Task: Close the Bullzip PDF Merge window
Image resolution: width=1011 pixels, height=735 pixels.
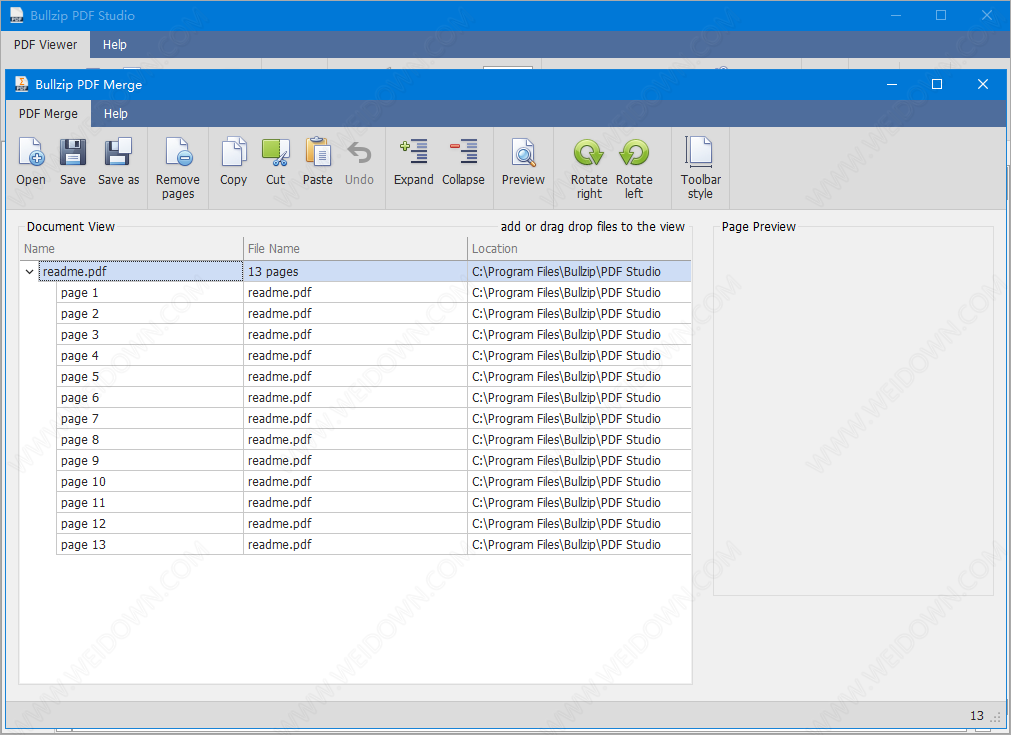Action: tap(983, 84)
